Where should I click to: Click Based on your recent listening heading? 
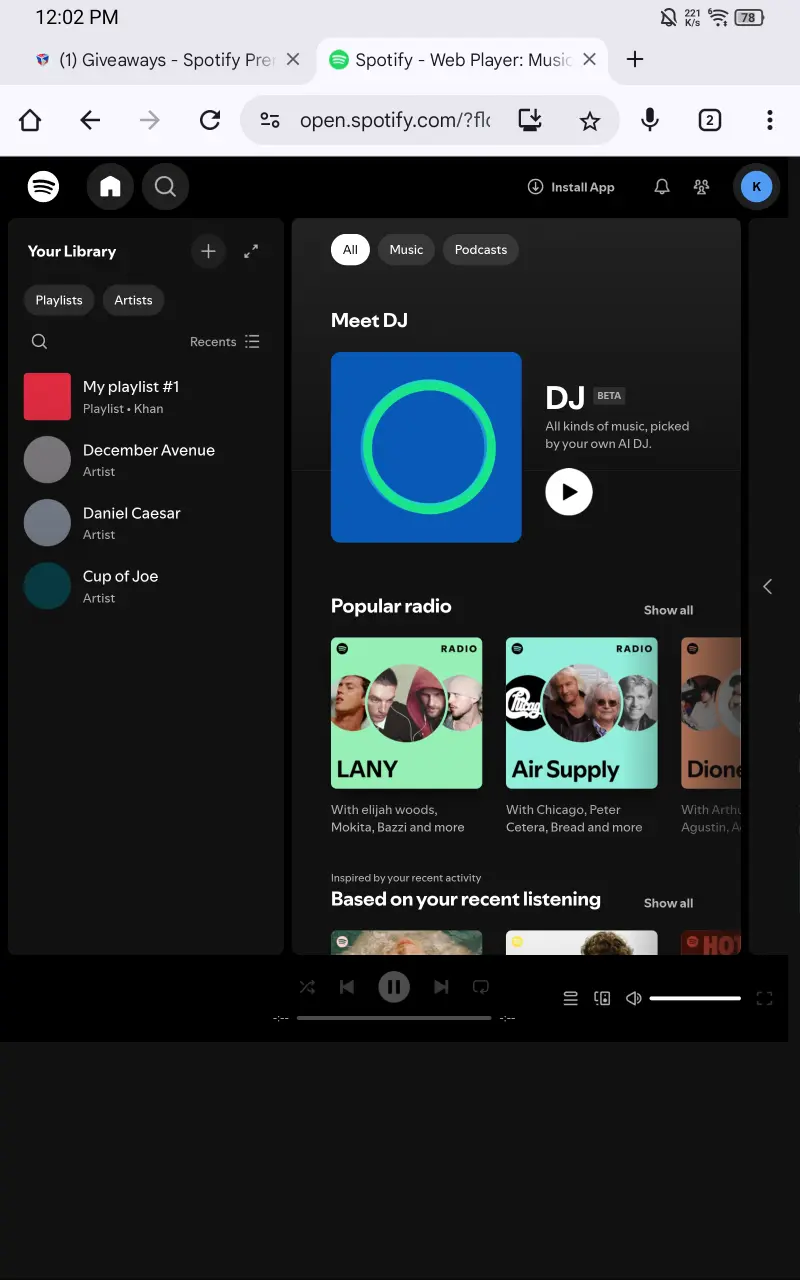coord(466,899)
